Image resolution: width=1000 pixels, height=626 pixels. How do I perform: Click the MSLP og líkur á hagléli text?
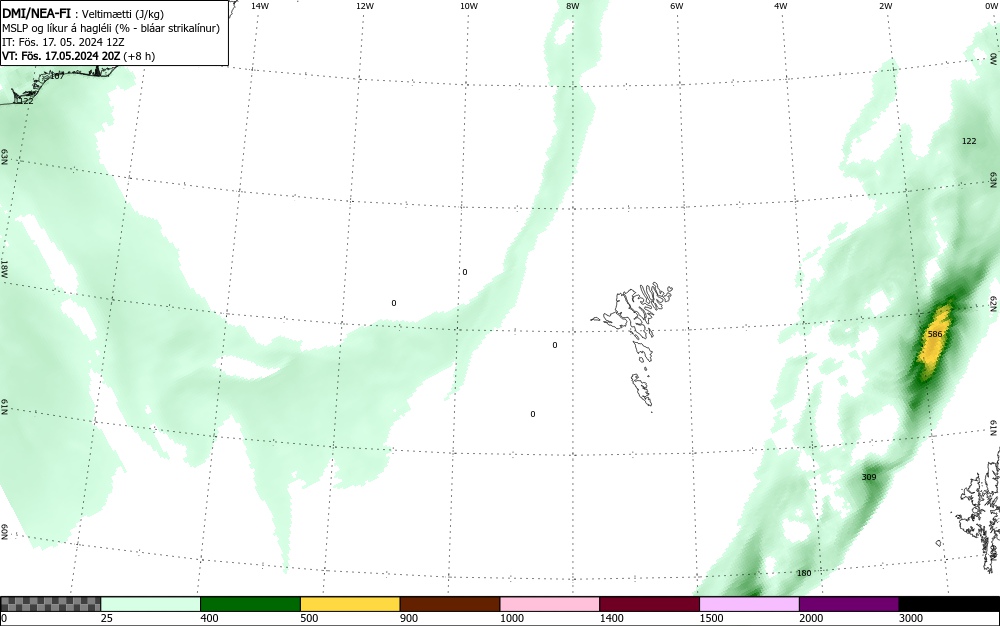tap(111, 28)
